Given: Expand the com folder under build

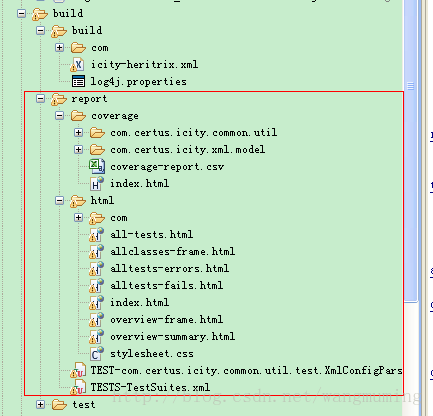Looking at the screenshot, I should tap(59, 48).
